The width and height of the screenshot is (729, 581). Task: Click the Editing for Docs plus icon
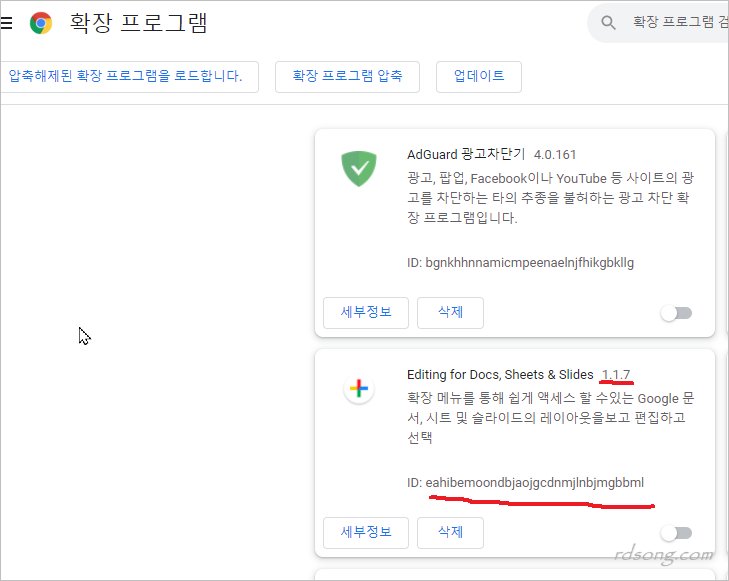tap(358, 389)
